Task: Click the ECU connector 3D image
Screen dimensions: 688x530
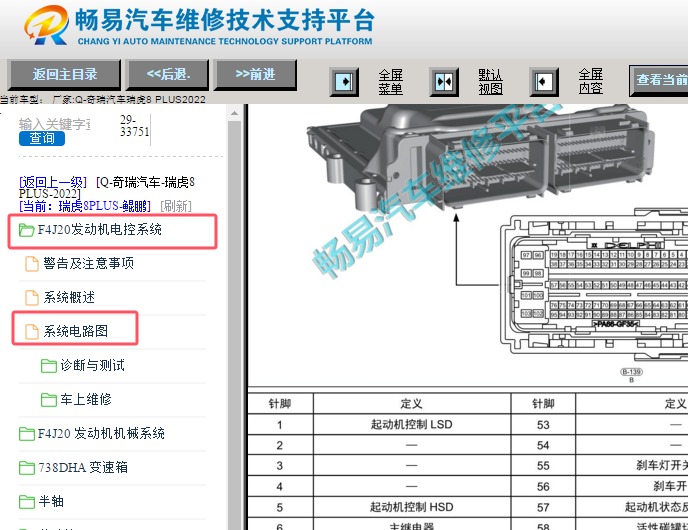Action: (x=481, y=157)
